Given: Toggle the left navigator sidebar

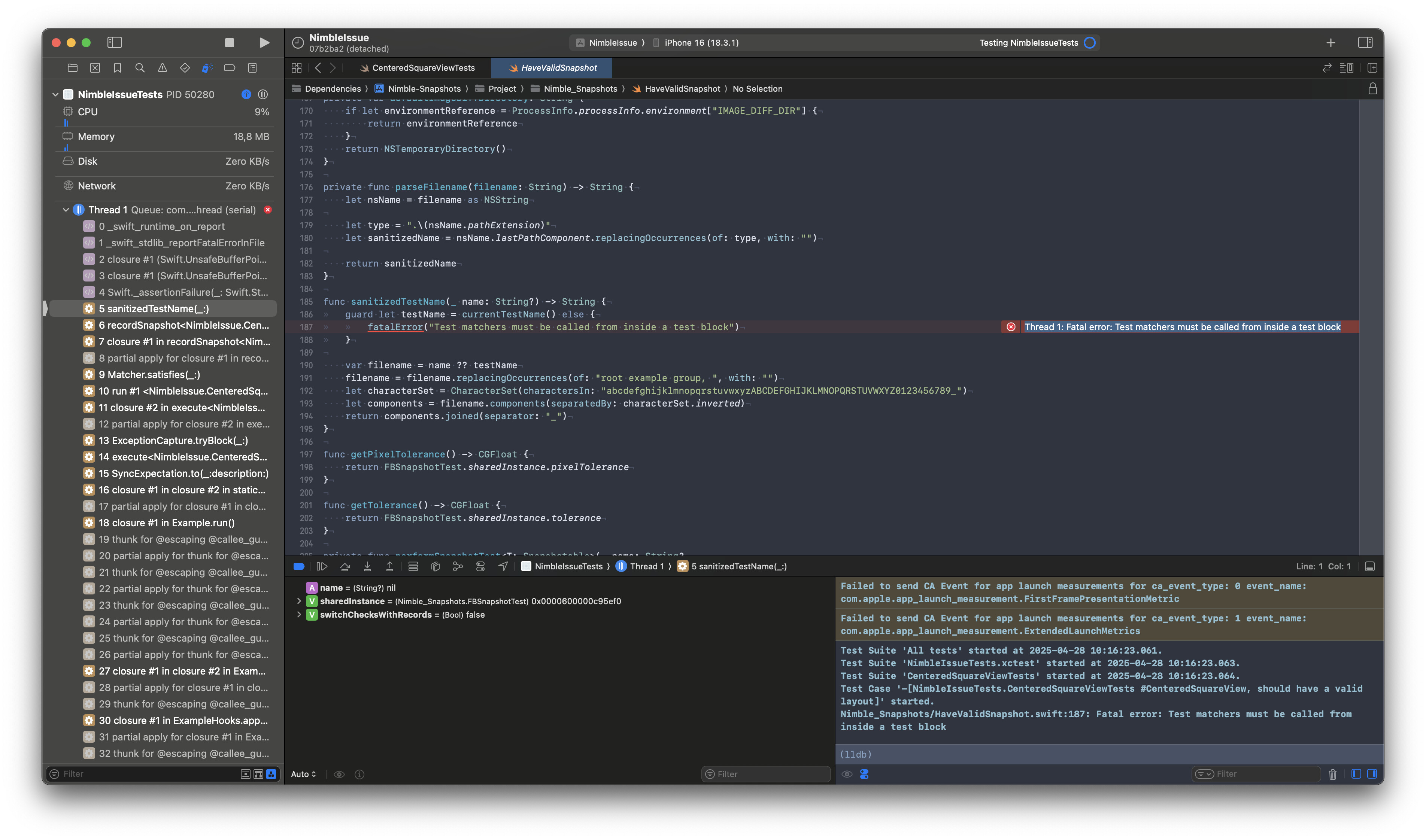Looking at the screenshot, I should click(115, 42).
